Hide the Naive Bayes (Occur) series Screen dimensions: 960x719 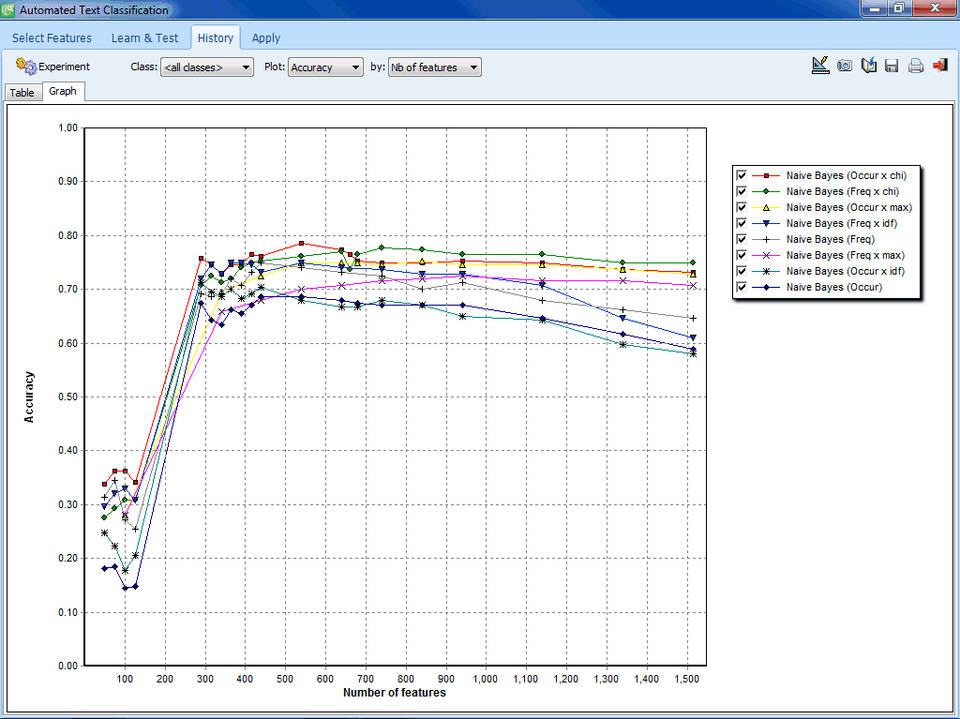pos(741,287)
